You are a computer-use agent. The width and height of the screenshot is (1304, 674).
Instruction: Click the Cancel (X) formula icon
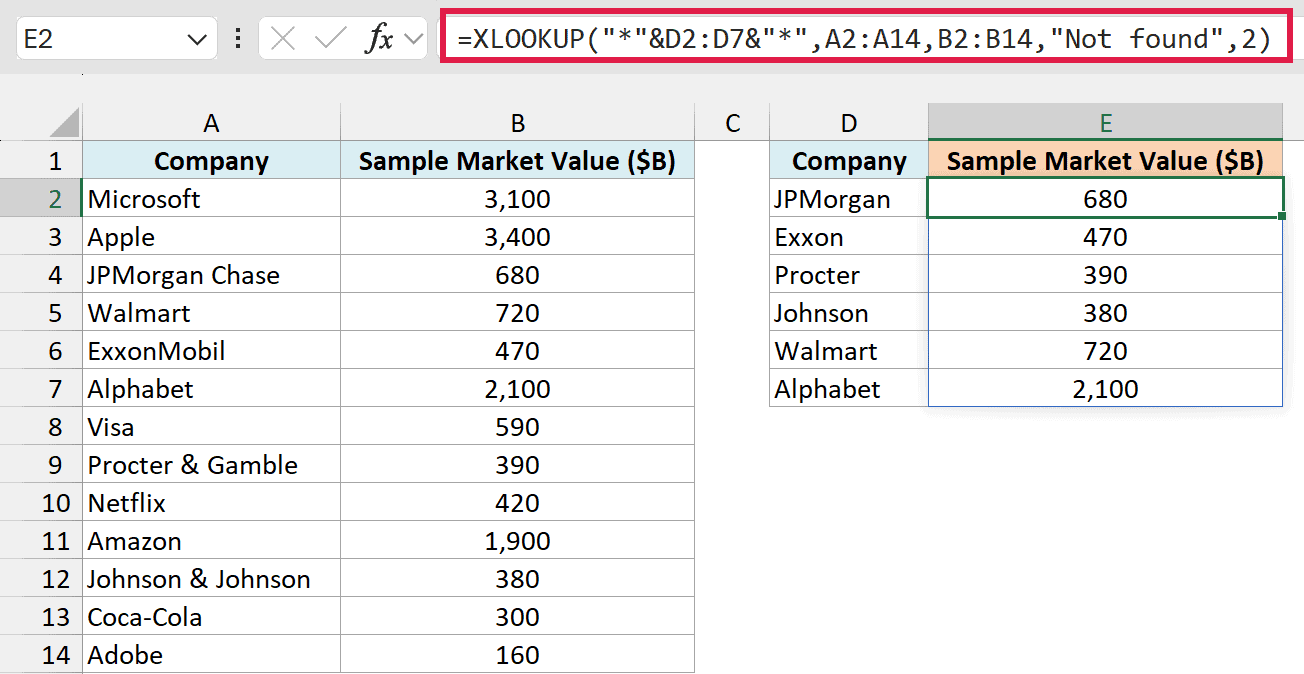(x=284, y=39)
